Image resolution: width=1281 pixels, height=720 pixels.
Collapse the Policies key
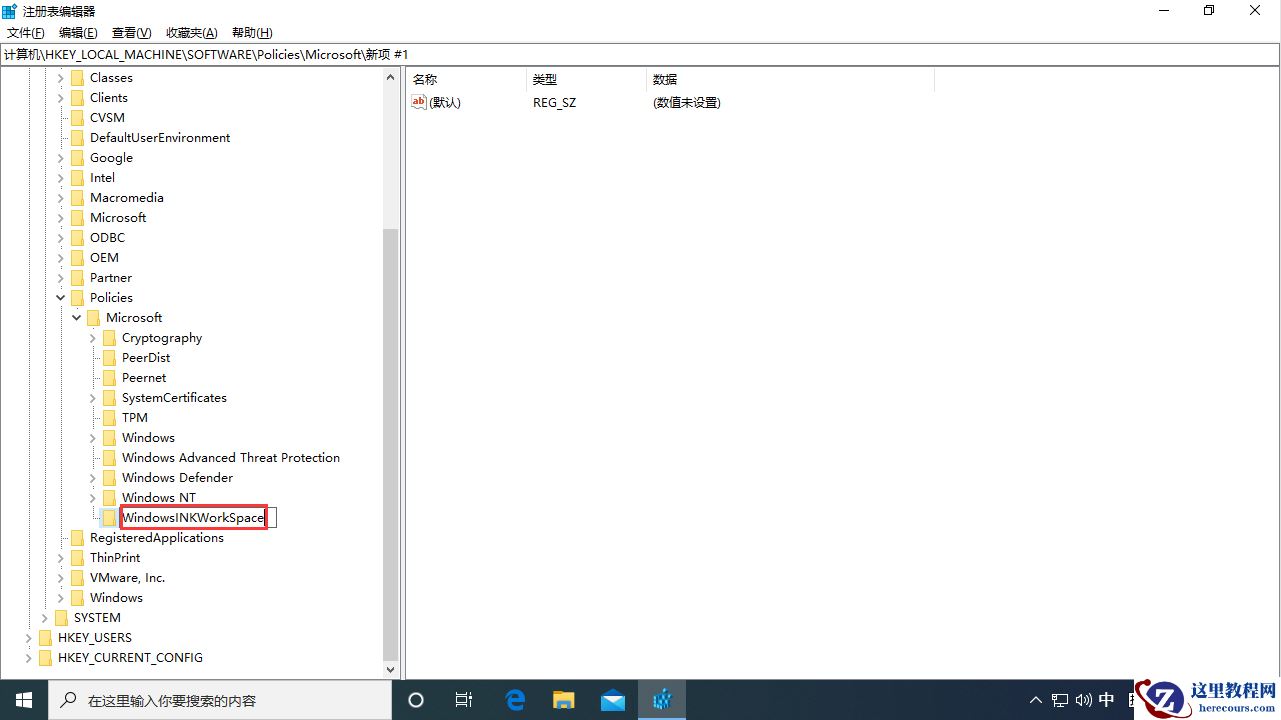60,297
